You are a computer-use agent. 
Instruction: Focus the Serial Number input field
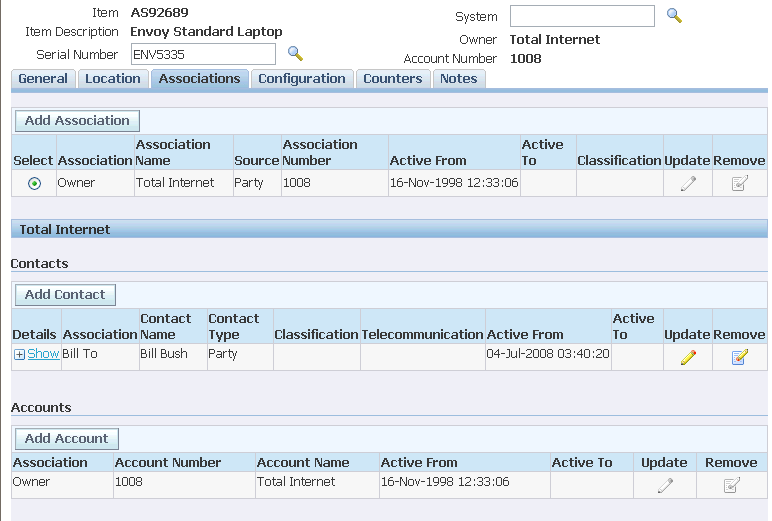coord(203,54)
